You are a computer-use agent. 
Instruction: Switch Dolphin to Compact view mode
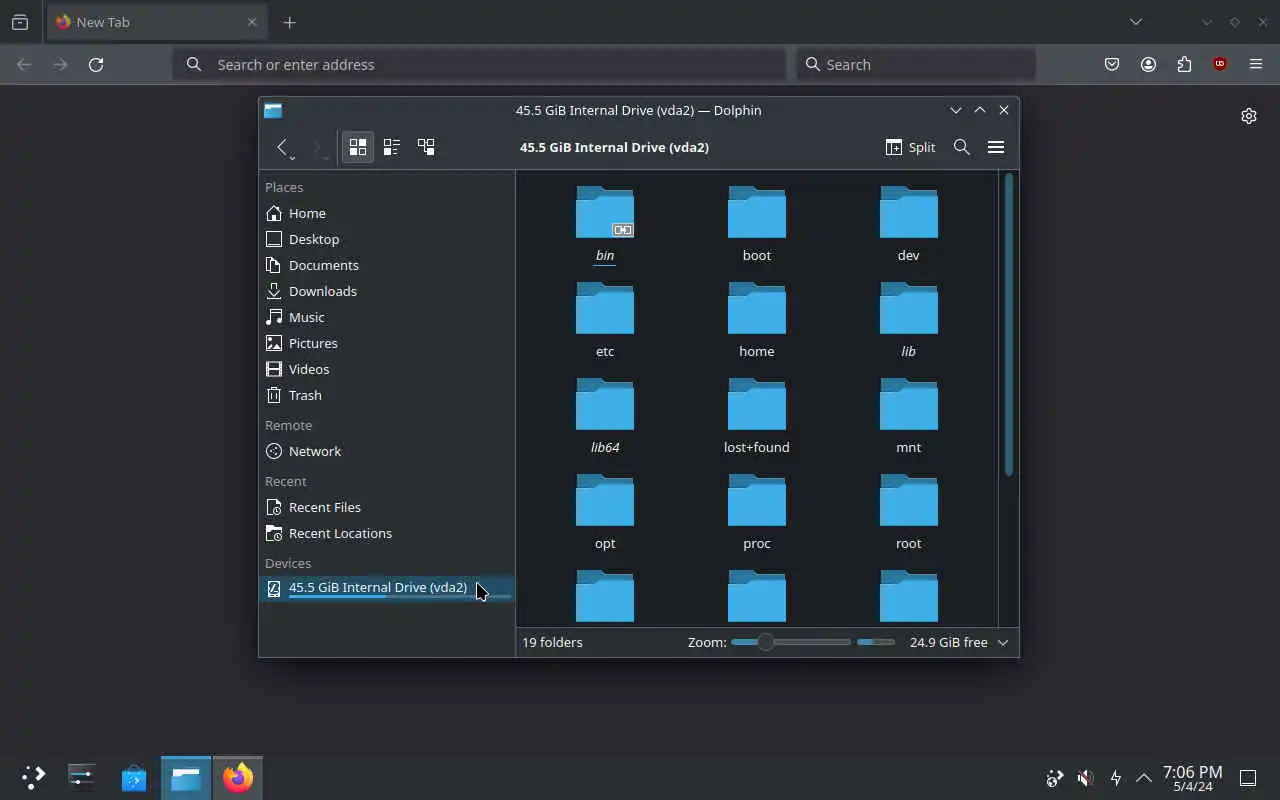[x=392, y=147]
